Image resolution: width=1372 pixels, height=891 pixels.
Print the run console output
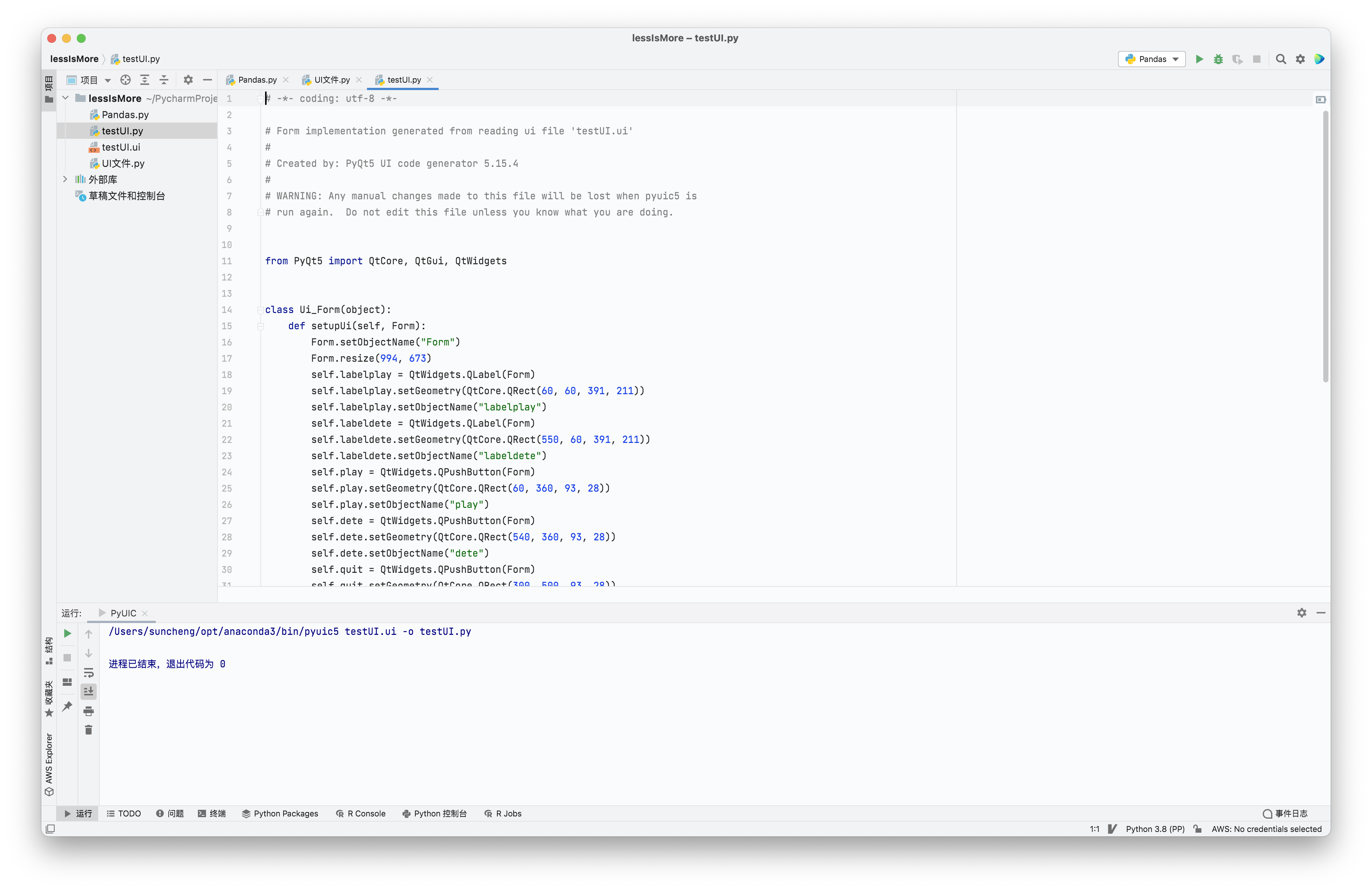[88, 711]
